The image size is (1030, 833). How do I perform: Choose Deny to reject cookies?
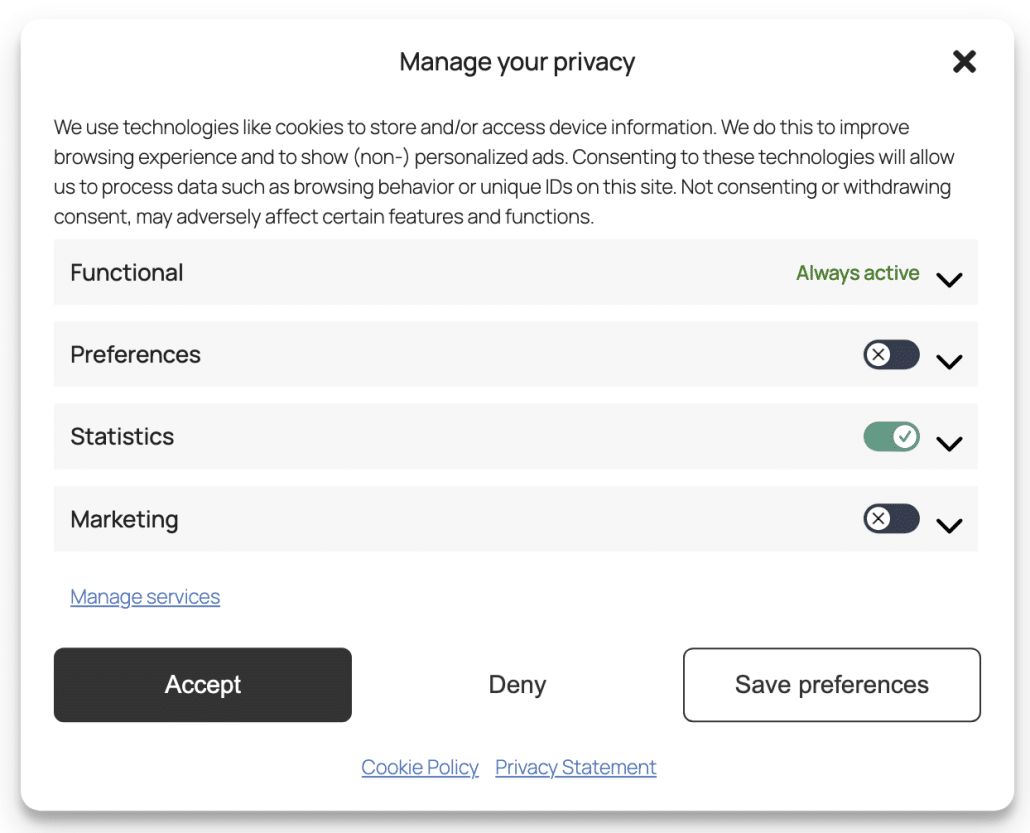pos(517,685)
